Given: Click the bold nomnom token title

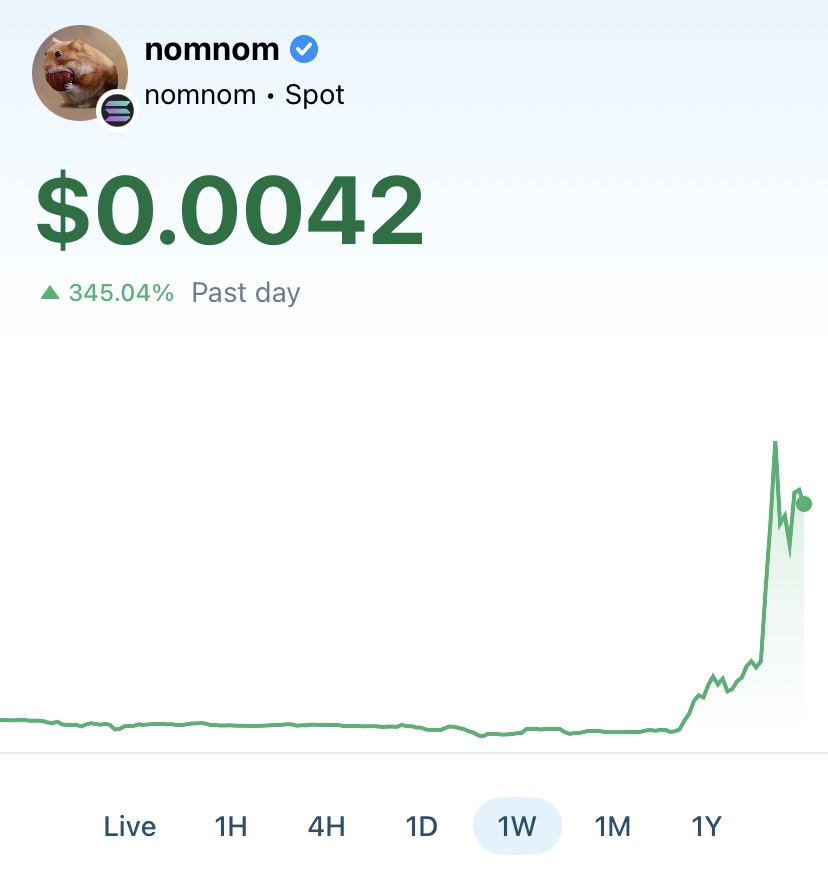Looking at the screenshot, I should click(212, 49).
